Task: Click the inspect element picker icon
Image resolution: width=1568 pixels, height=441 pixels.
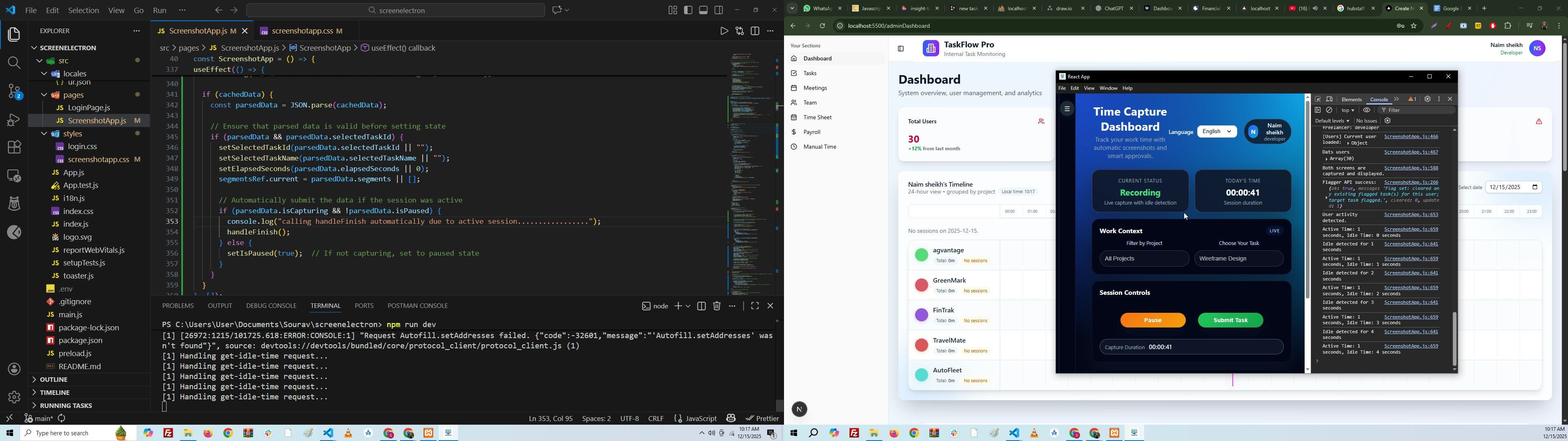Action: coord(1318,99)
